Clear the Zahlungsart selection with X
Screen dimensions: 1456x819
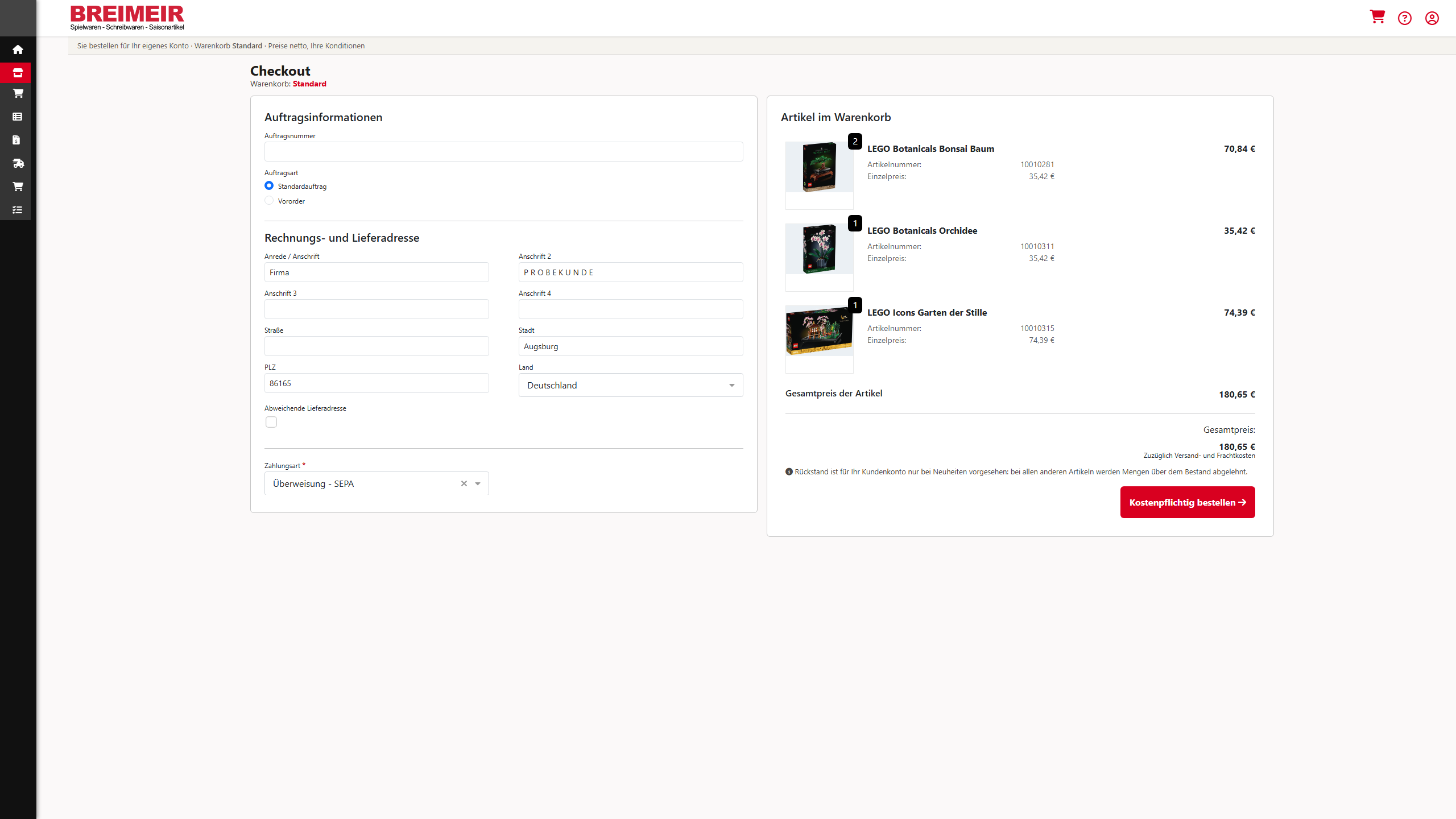464,483
